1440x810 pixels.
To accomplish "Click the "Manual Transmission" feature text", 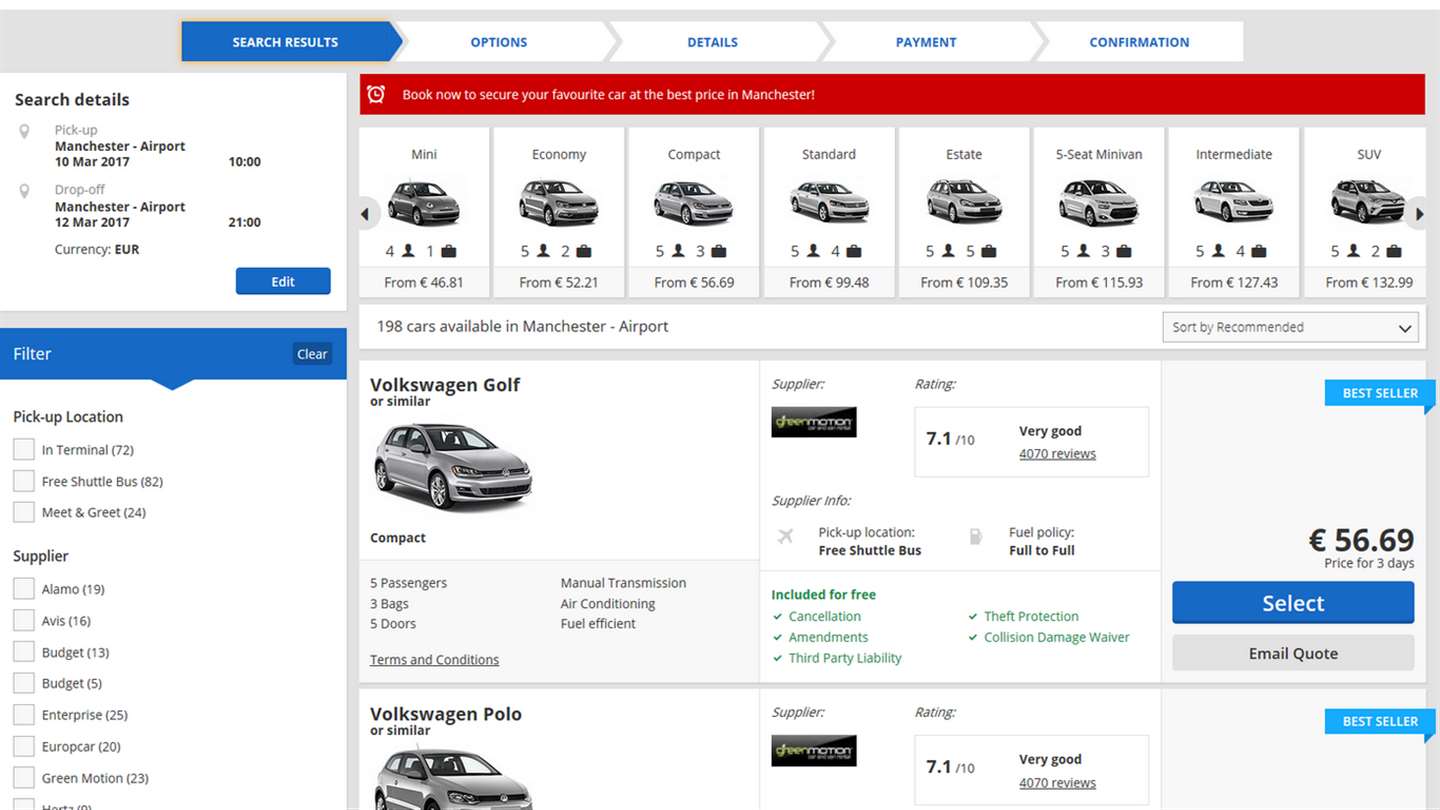I will (623, 583).
